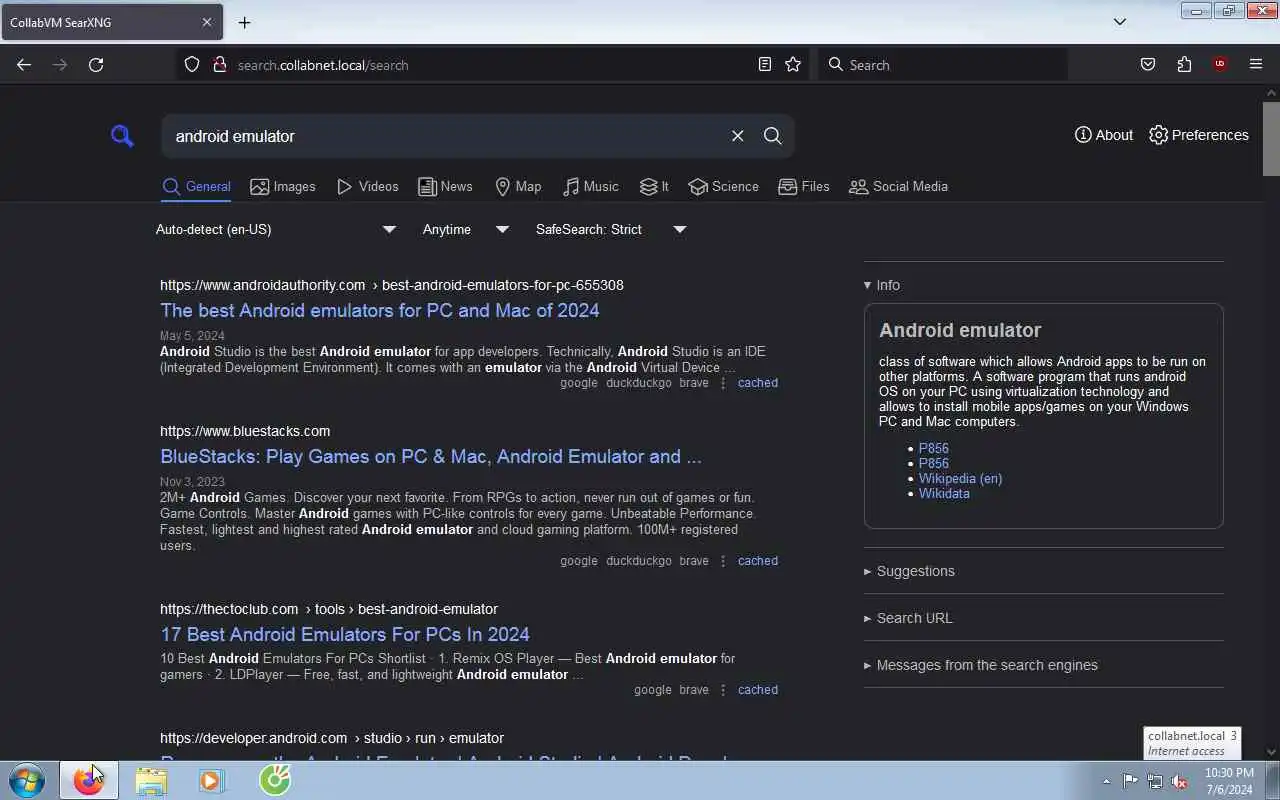The width and height of the screenshot is (1280, 800).
Task: Switch to News category
Action: (x=445, y=187)
